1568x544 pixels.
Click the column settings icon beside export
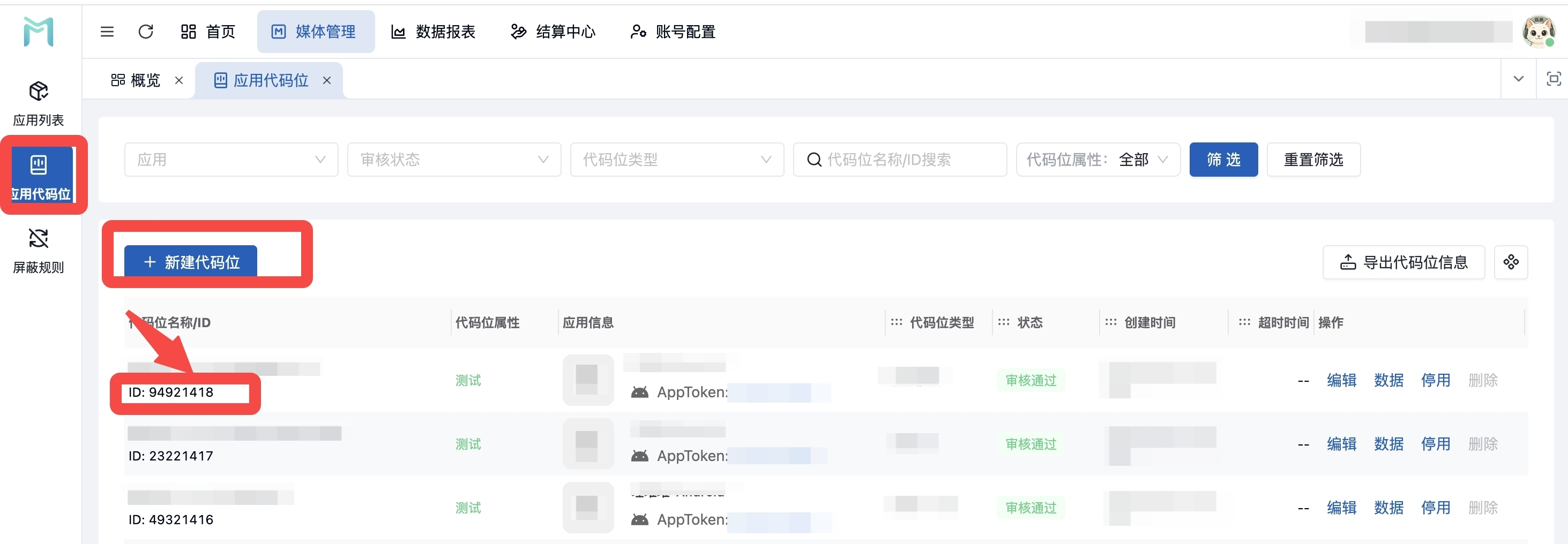click(1511, 262)
